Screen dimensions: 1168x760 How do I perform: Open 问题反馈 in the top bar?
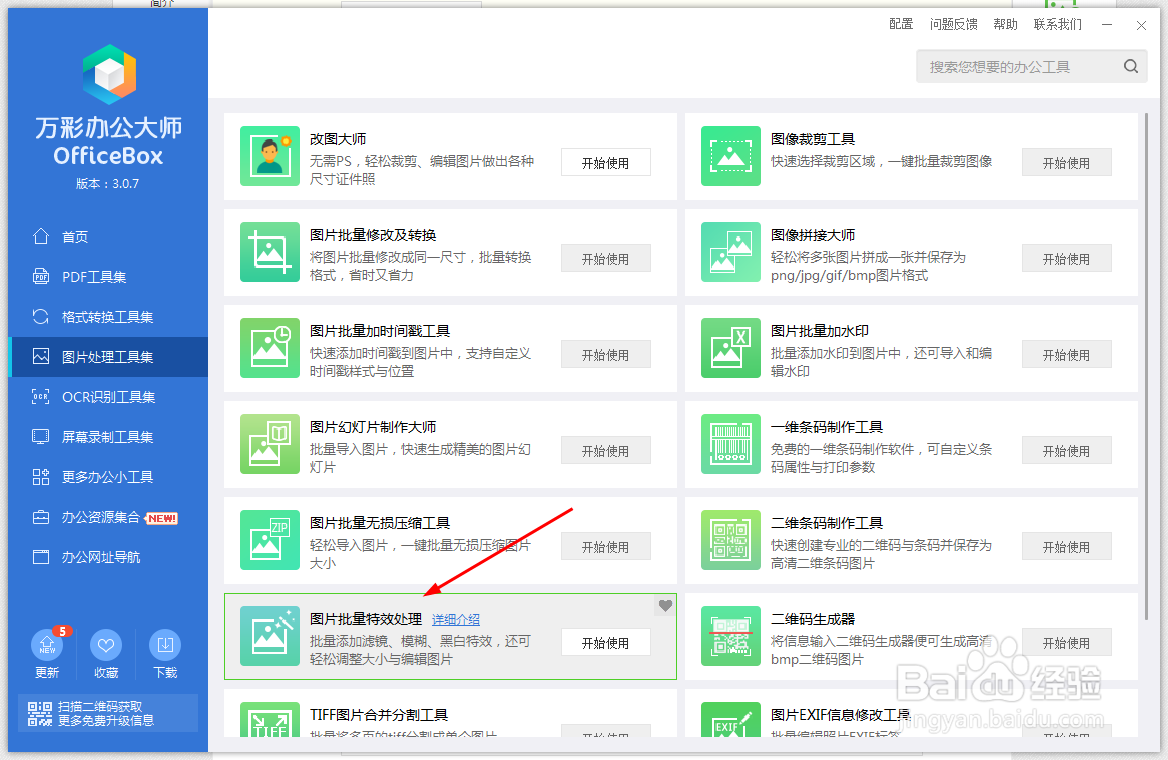pyautogui.click(x=953, y=25)
